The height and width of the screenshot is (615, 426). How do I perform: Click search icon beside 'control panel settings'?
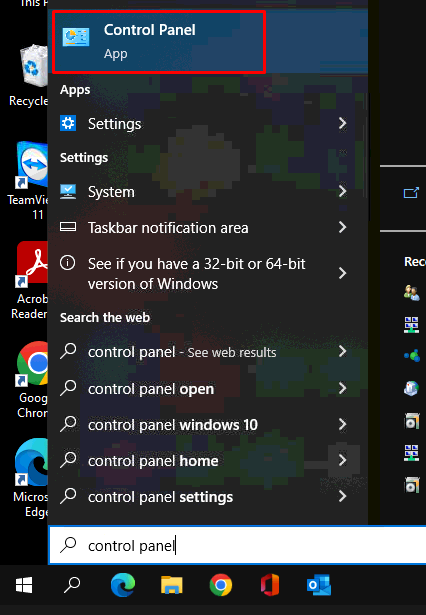tap(68, 496)
